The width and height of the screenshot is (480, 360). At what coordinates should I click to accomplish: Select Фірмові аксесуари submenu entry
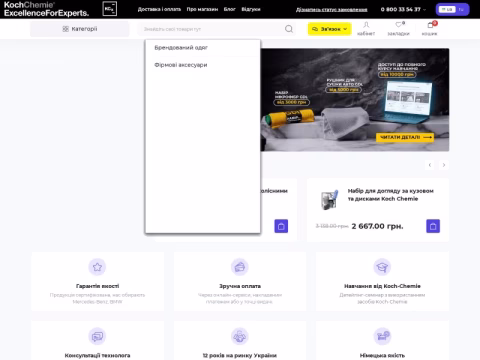tap(181, 65)
